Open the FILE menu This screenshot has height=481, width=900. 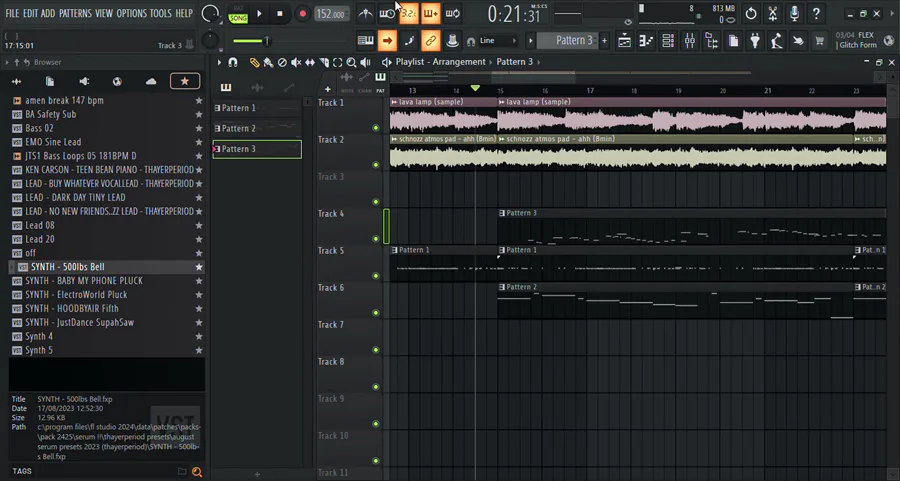pos(12,13)
